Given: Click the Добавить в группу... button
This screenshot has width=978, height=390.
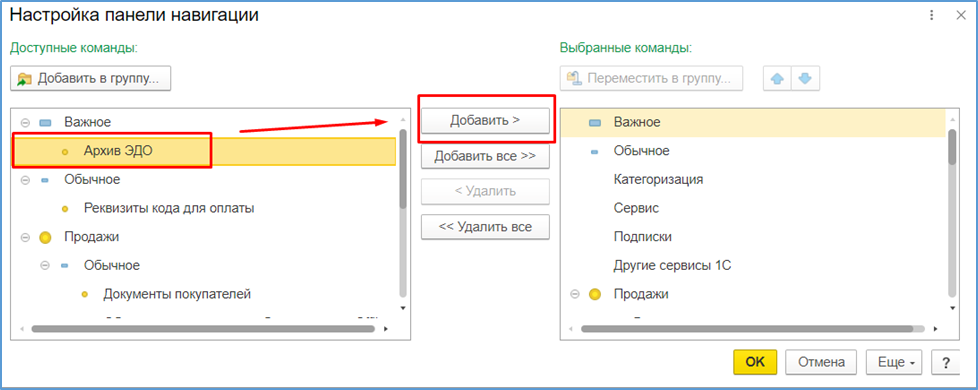Looking at the screenshot, I should click(90, 79).
